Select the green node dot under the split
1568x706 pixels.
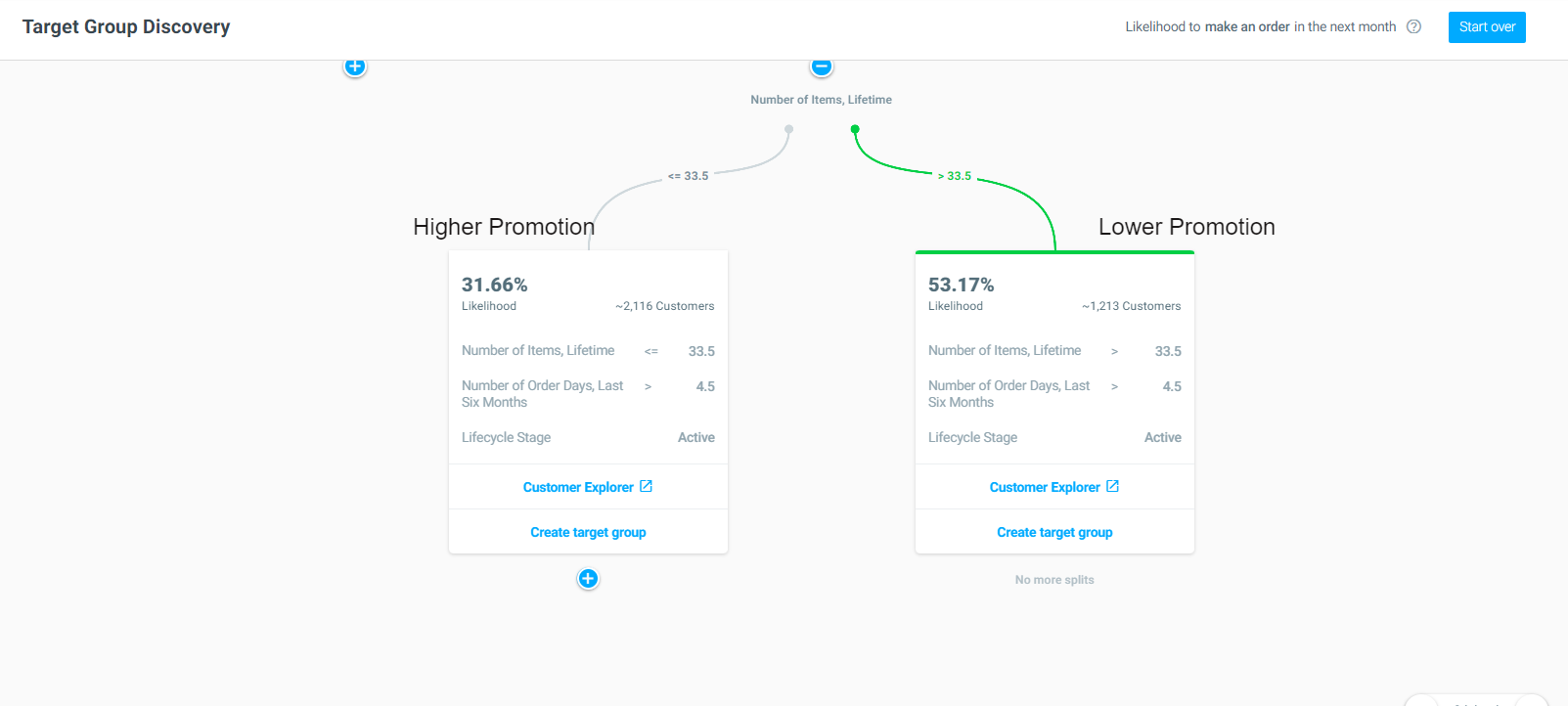(x=855, y=129)
